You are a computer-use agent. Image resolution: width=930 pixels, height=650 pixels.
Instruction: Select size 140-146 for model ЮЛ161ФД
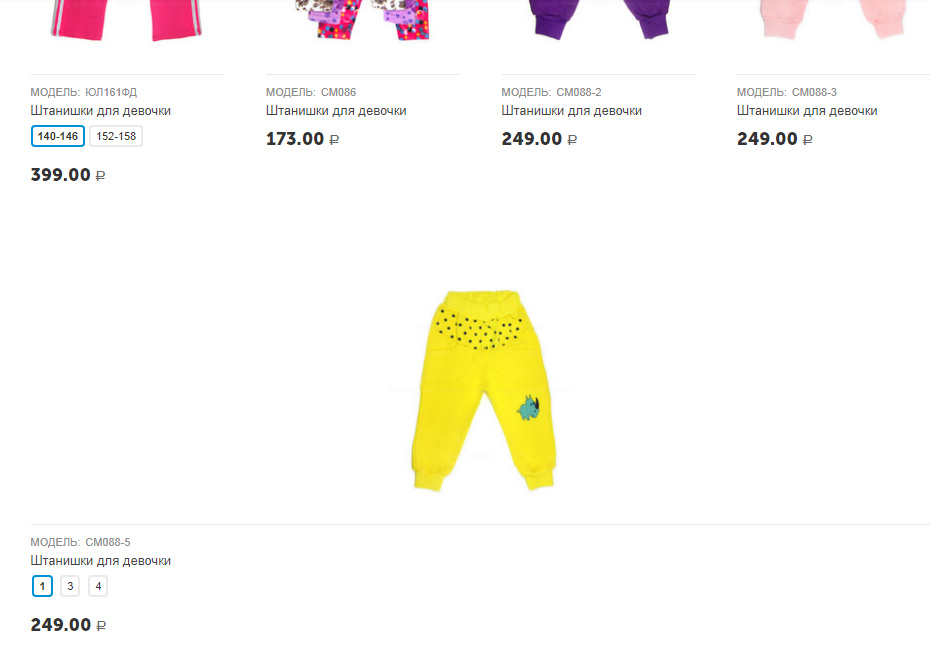[x=58, y=136]
